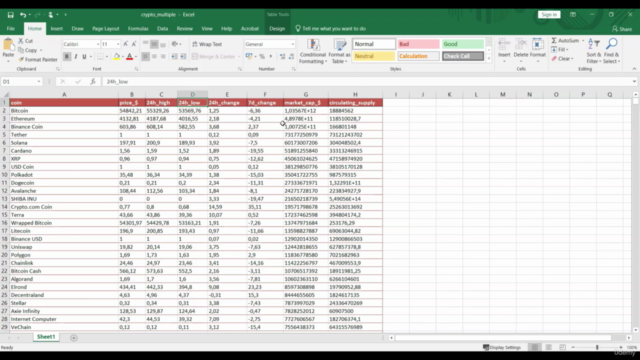This screenshot has width=640, height=360.
Task: Click the Increase Decimal icon
Action: coord(282,56)
